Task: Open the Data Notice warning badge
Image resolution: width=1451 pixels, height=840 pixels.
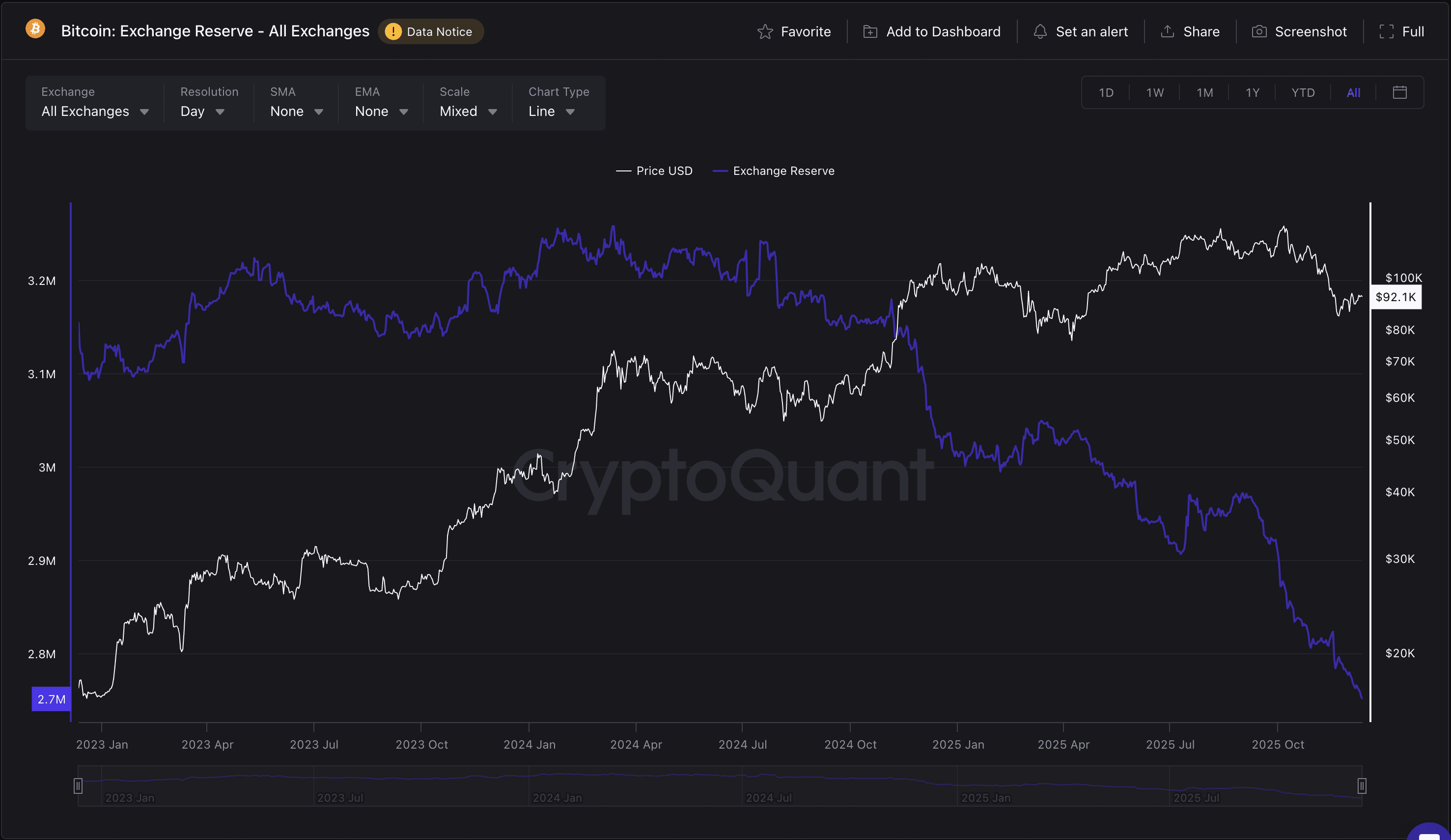Action: [x=431, y=31]
